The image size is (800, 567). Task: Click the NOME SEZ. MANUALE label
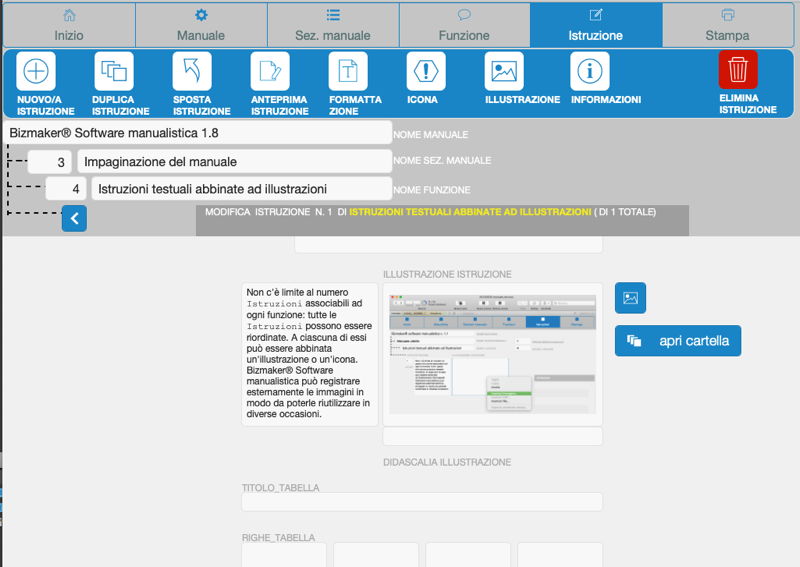[x=442, y=160]
